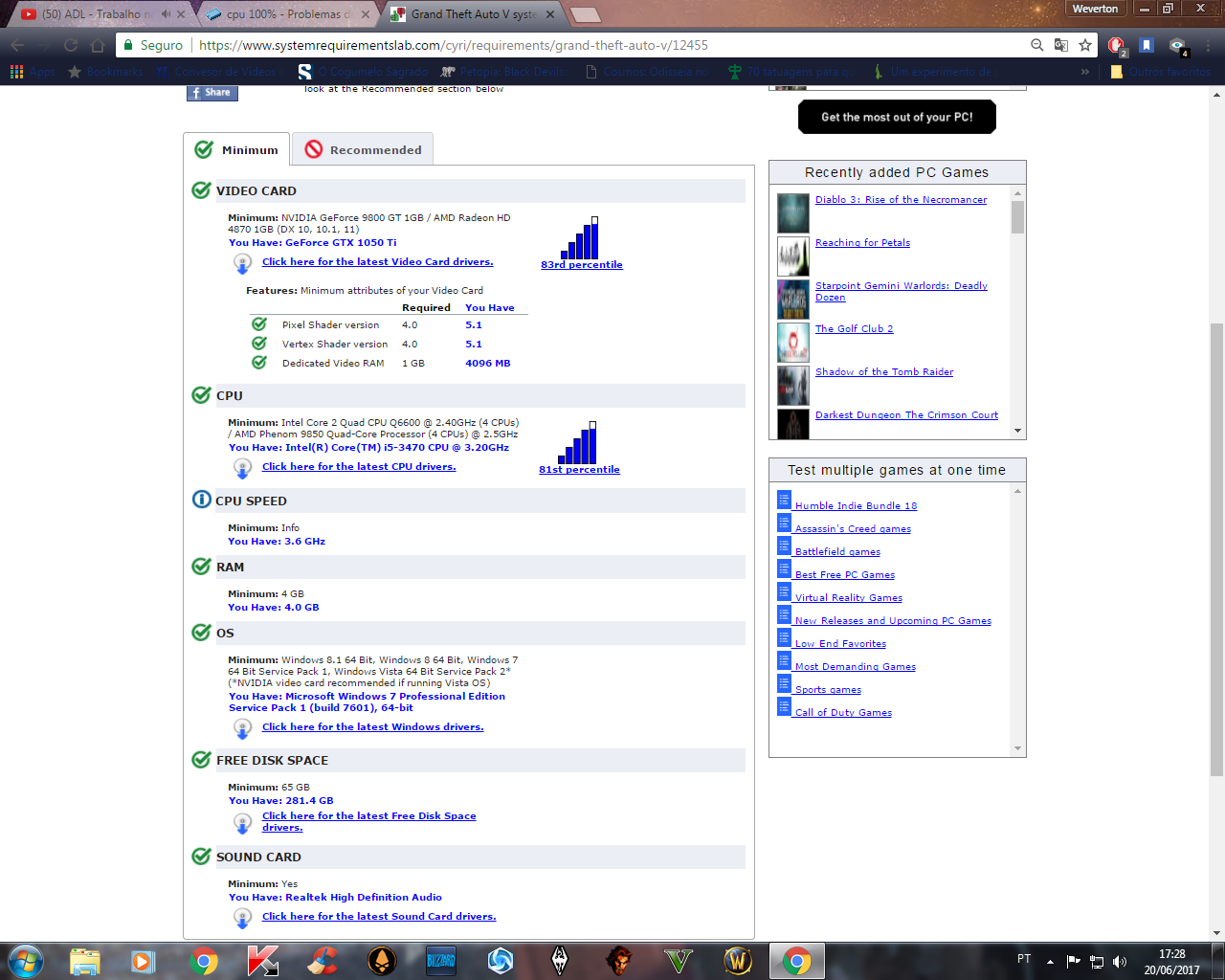Open Windows Start menu
Screen dimensions: 1225x980
pos(26,961)
